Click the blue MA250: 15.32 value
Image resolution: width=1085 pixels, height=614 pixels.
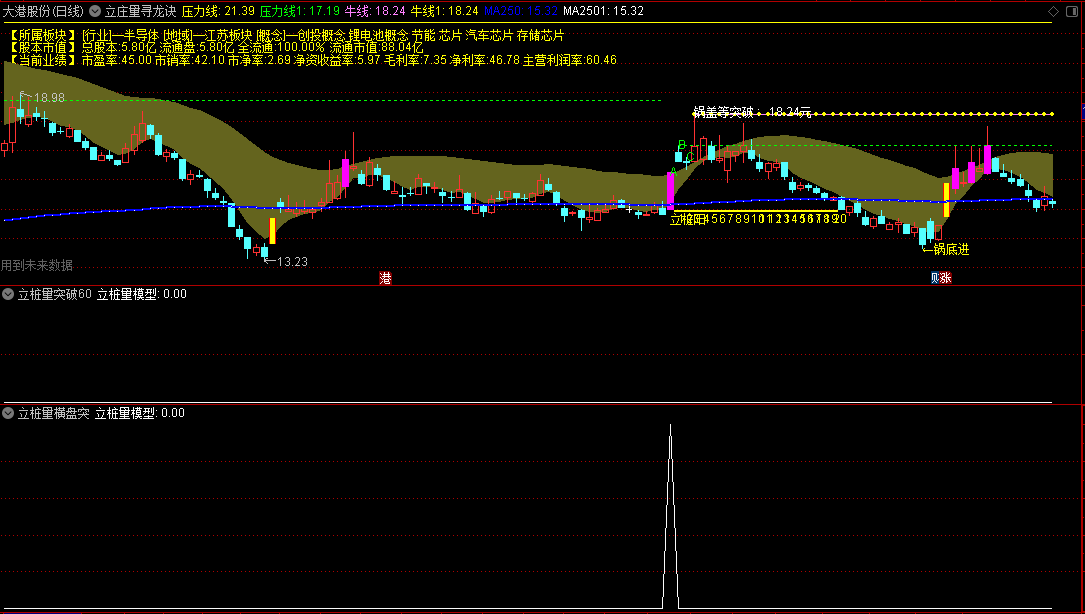coord(521,11)
